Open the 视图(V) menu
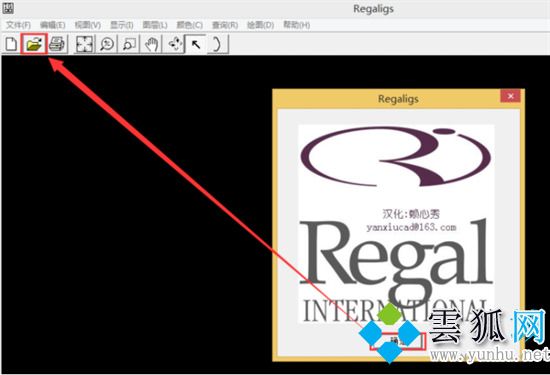The image size is (550, 375). point(88,25)
